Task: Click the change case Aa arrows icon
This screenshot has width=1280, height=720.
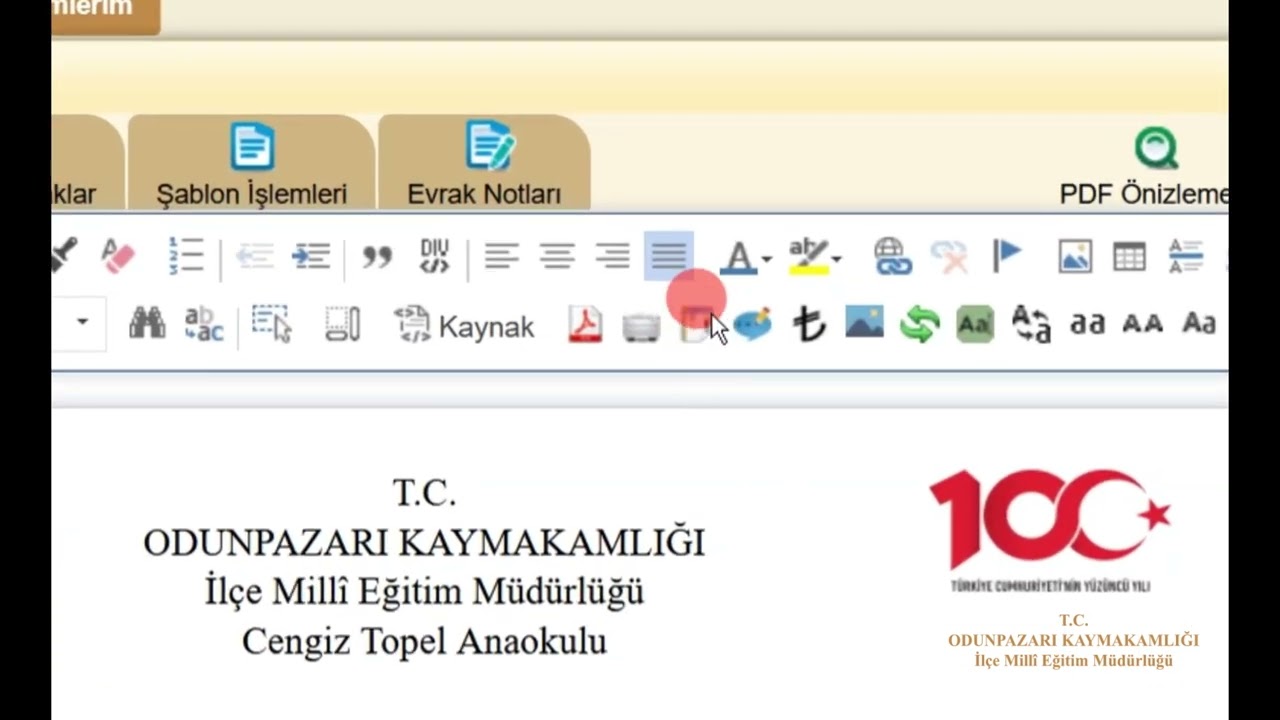Action: click(1031, 324)
